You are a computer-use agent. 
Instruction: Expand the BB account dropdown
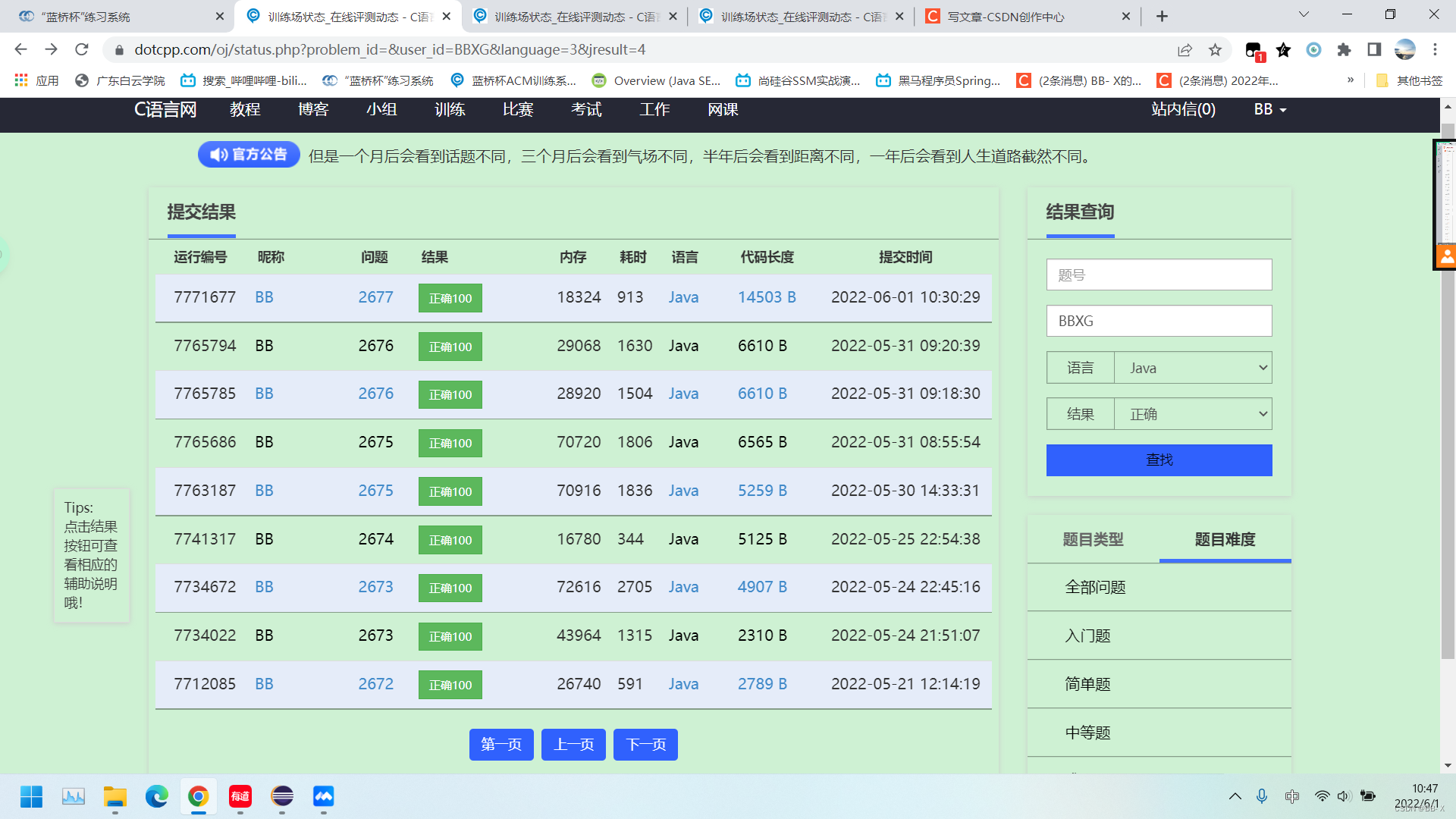point(1269,109)
